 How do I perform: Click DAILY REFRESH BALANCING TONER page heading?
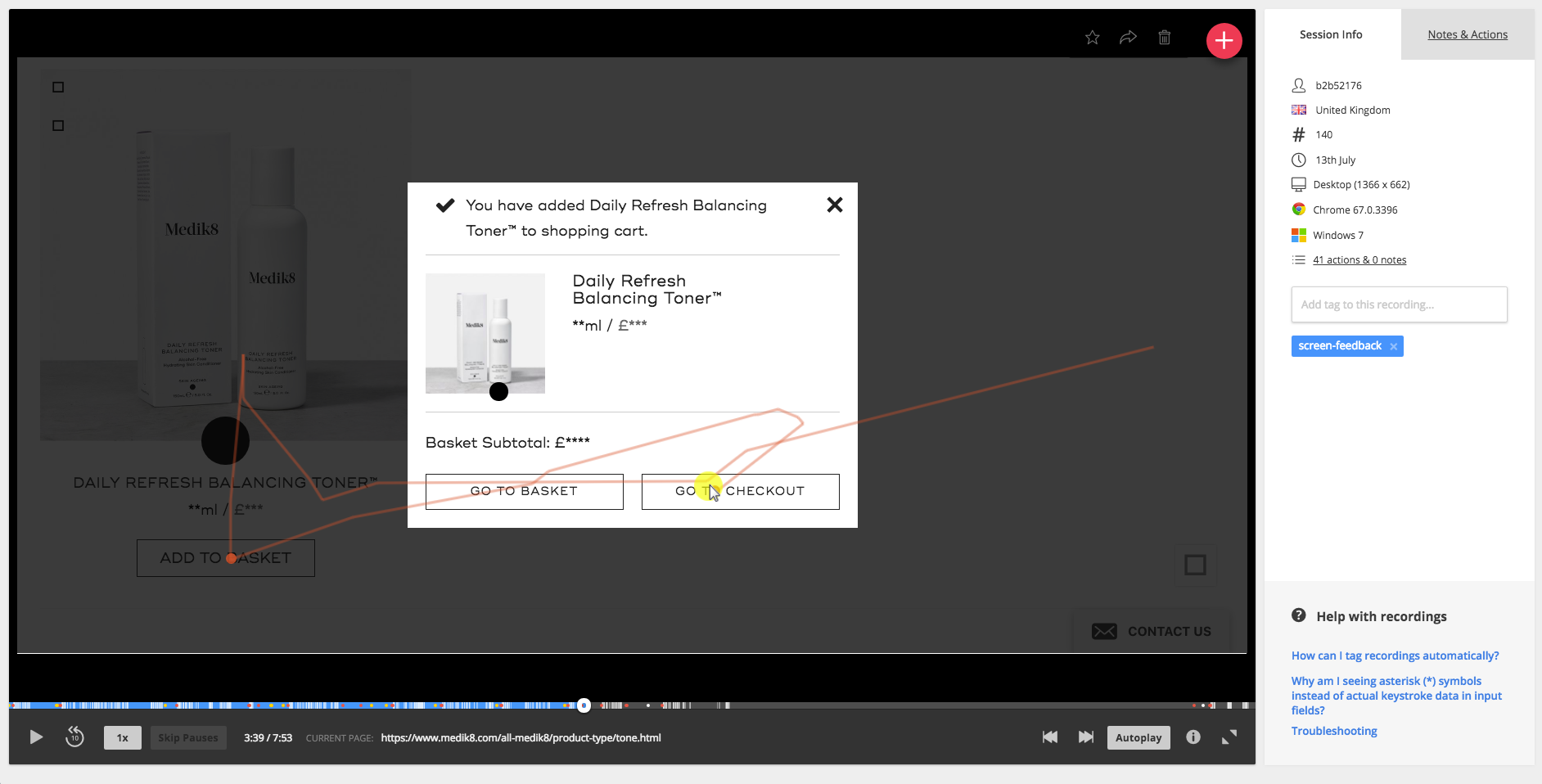coord(226,483)
